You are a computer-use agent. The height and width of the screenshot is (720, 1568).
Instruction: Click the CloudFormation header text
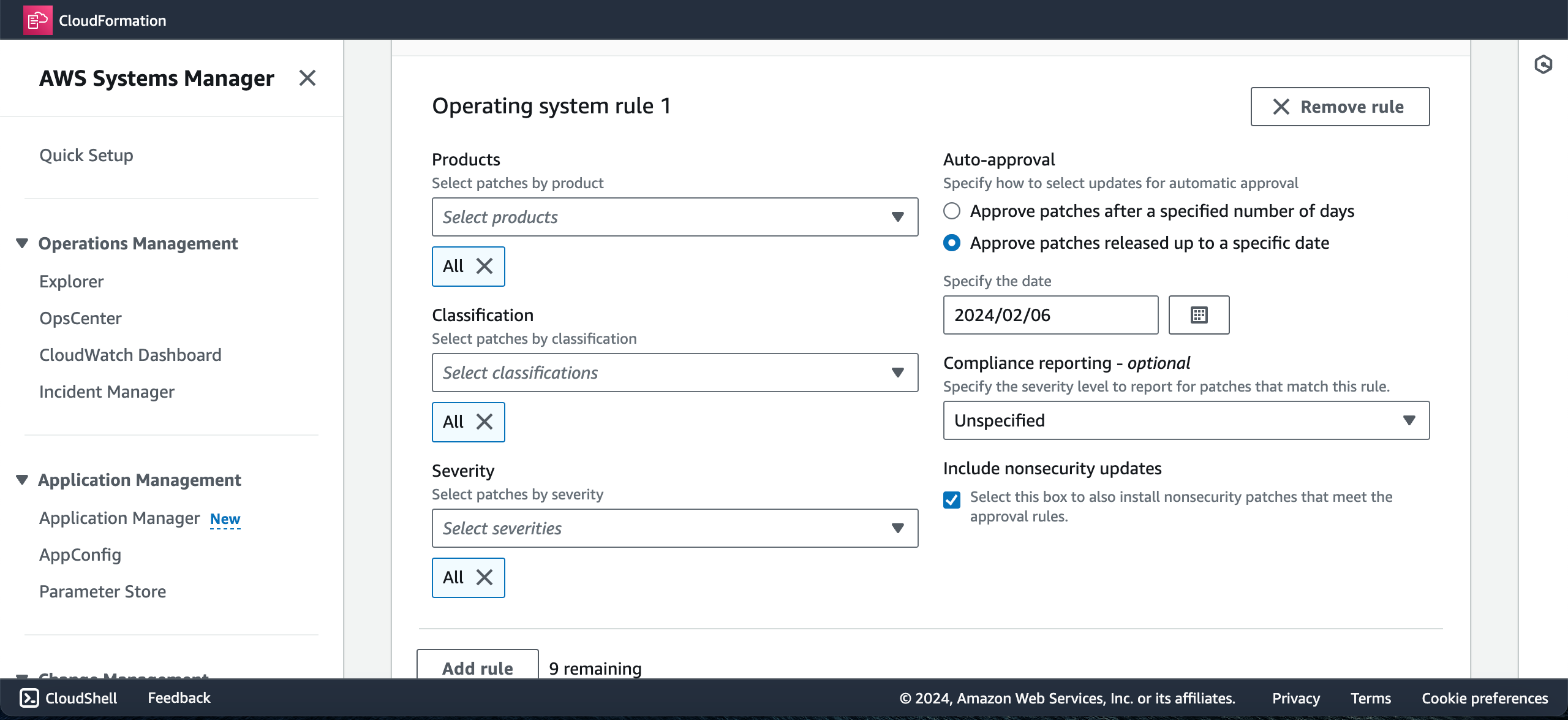pos(113,20)
